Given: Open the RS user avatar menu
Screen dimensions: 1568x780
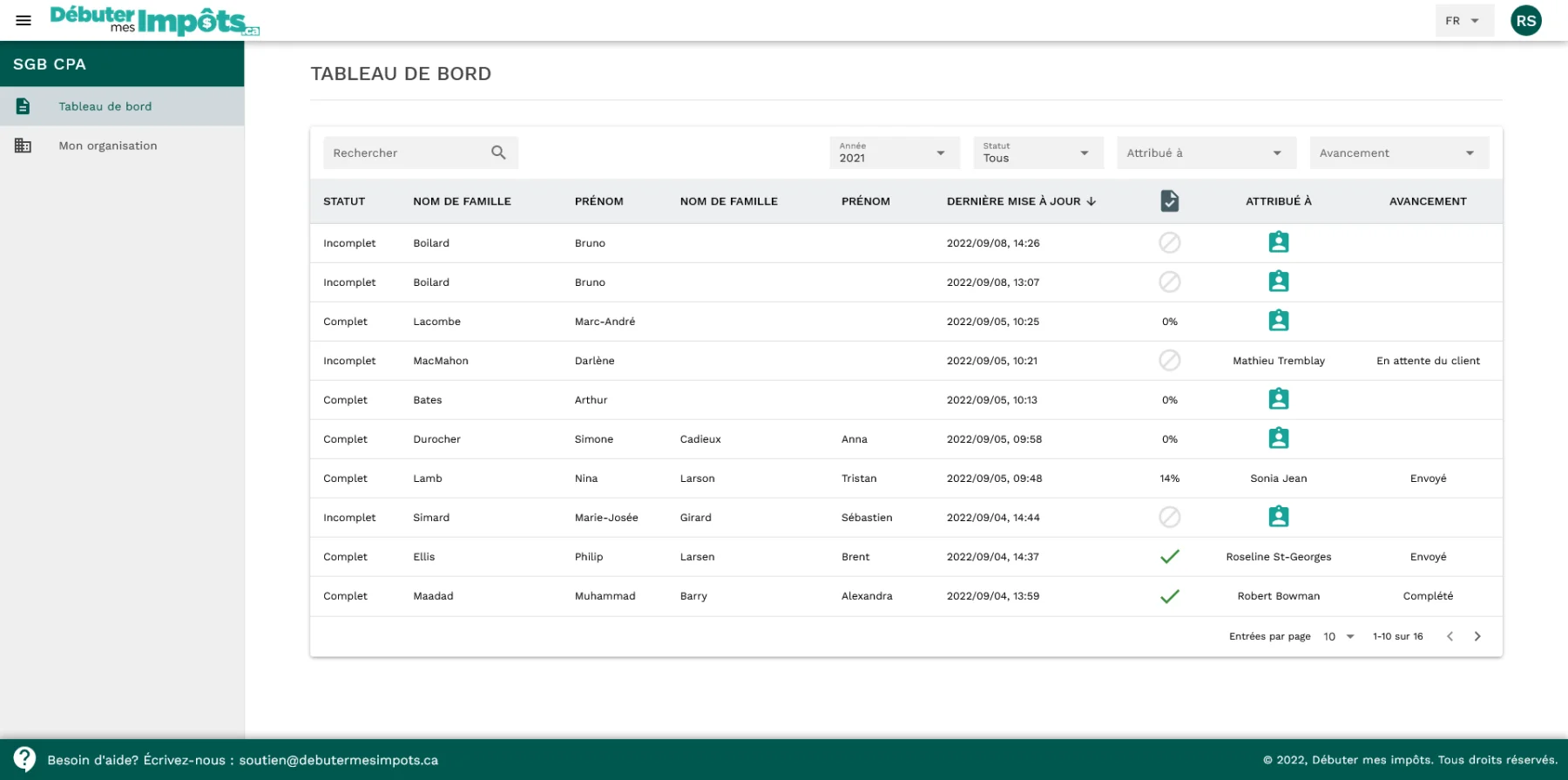Looking at the screenshot, I should pos(1525,21).
